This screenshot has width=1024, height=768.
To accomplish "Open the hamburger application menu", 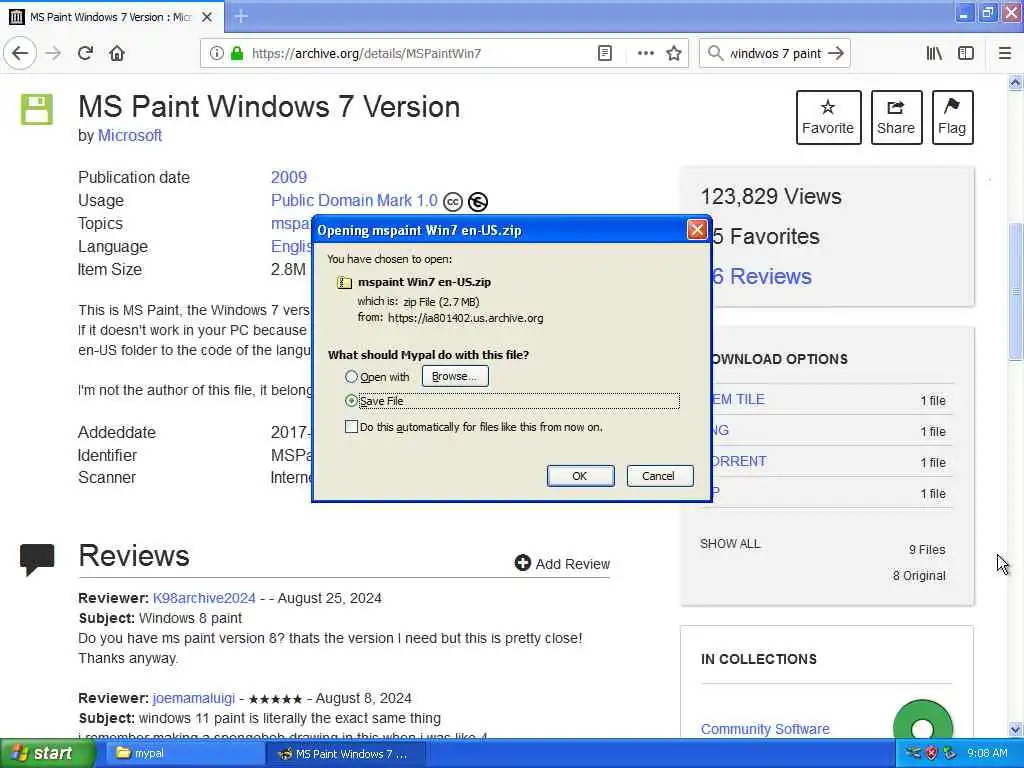I will [x=1005, y=54].
